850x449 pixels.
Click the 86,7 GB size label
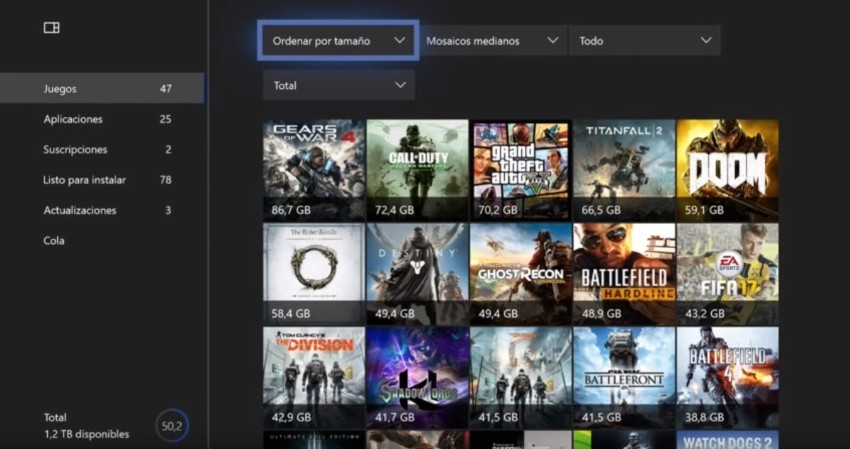tap(291, 210)
